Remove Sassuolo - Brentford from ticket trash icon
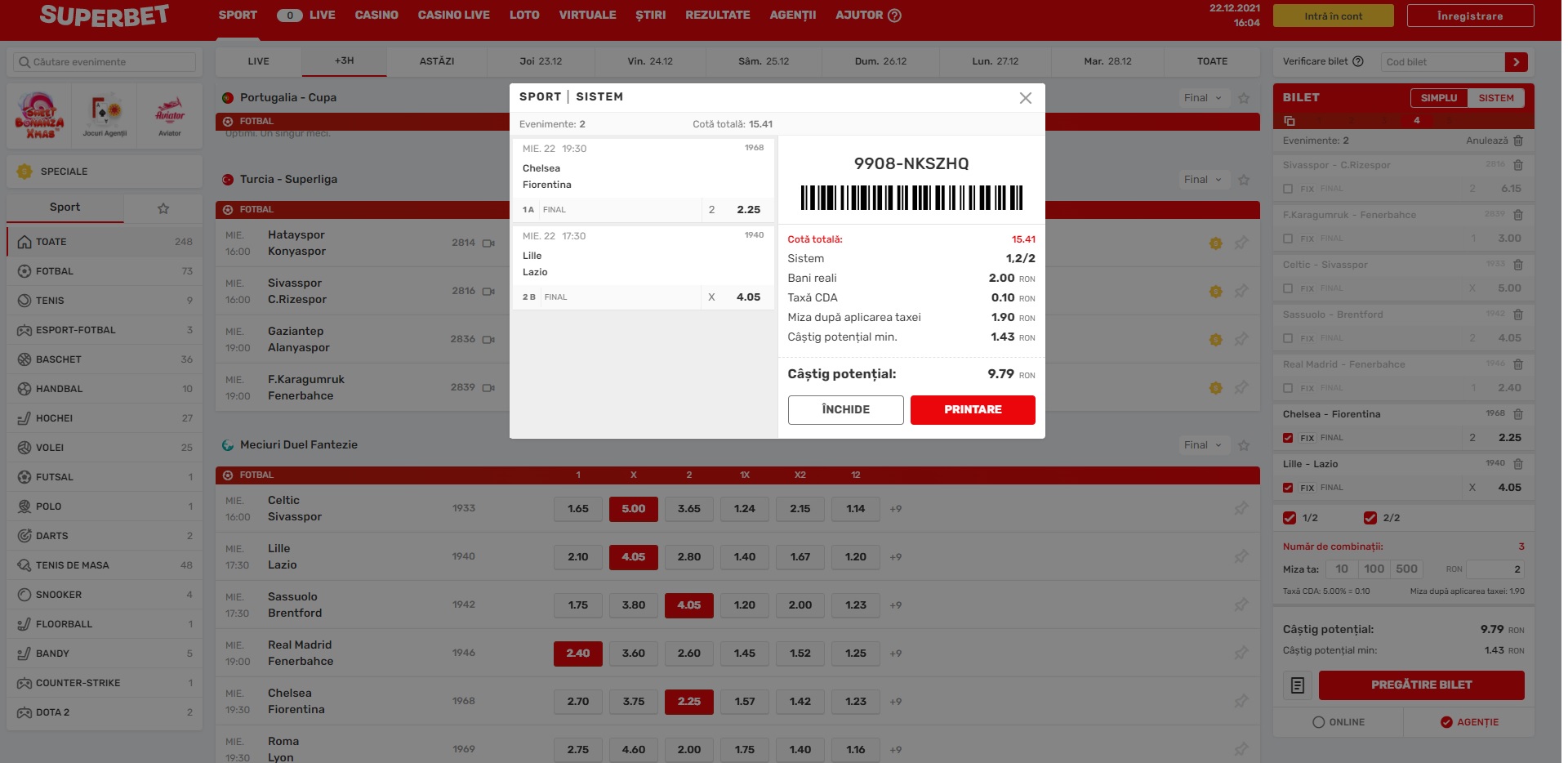The height and width of the screenshot is (763, 1568). pyautogui.click(x=1518, y=315)
